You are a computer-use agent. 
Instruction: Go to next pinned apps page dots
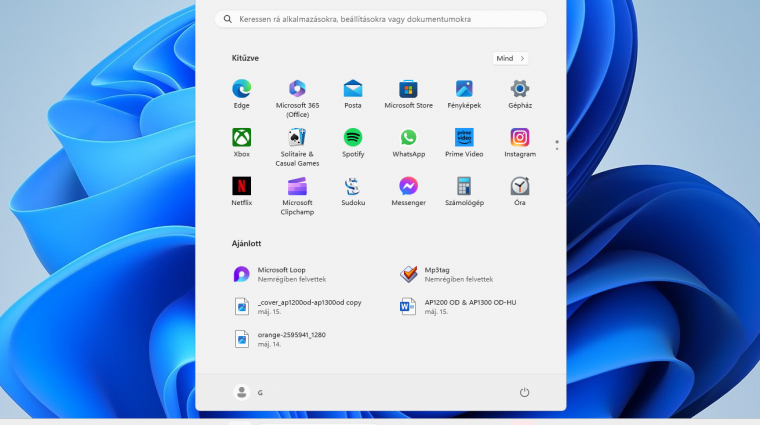(557, 145)
